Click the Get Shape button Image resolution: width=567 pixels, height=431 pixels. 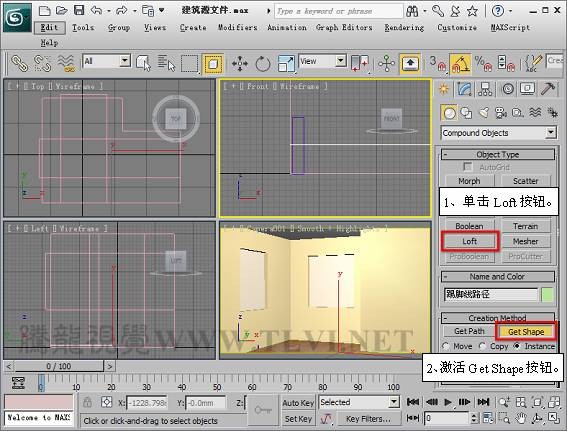click(526, 332)
